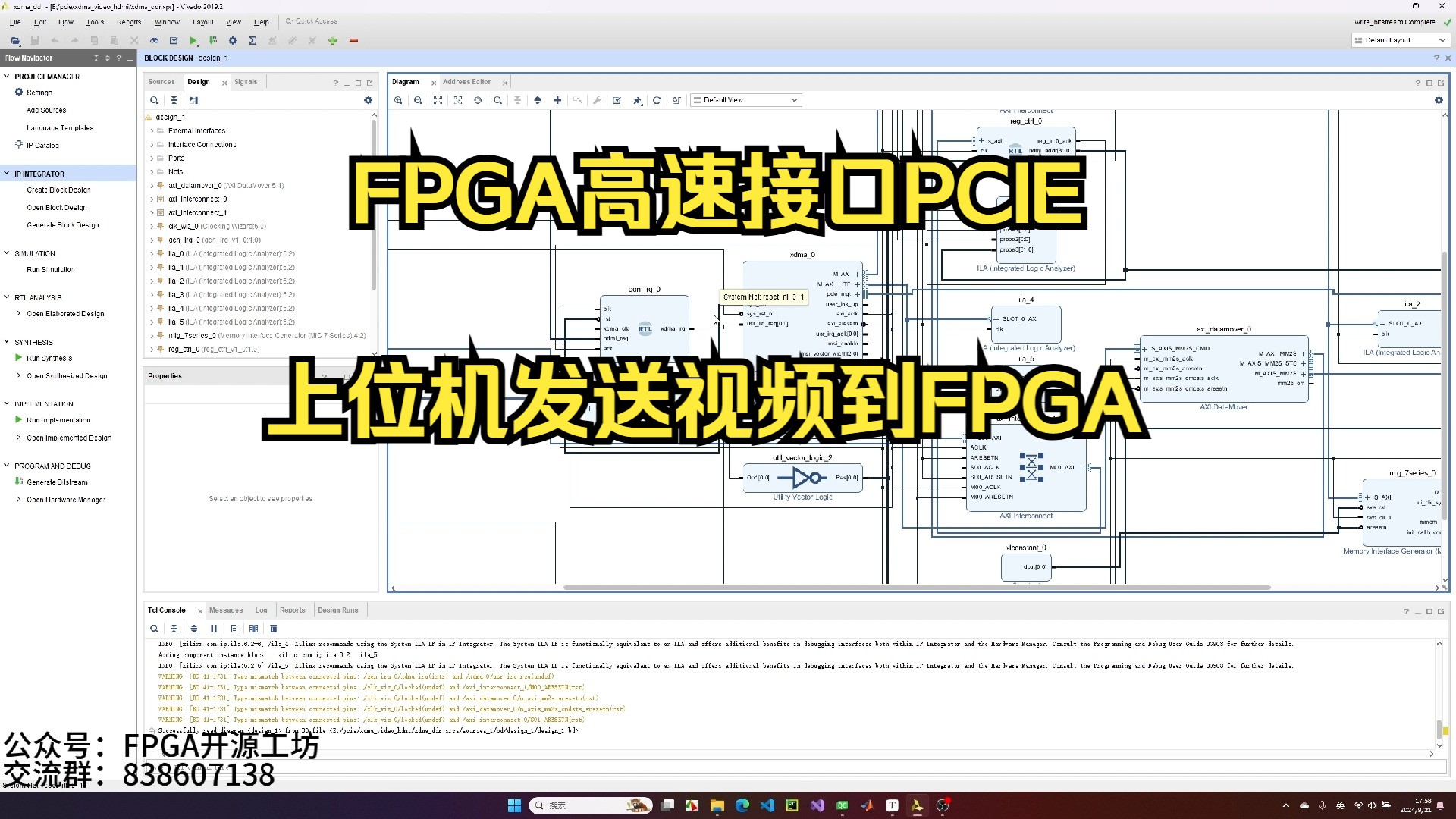Collapse the IP INTEGRATOR section
Viewport: 1456px width, 819px height.
point(7,174)
